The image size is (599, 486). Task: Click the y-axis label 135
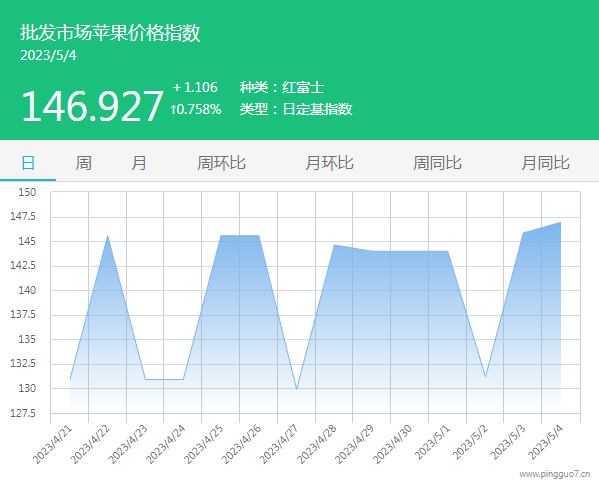click(x=27, y=339)
